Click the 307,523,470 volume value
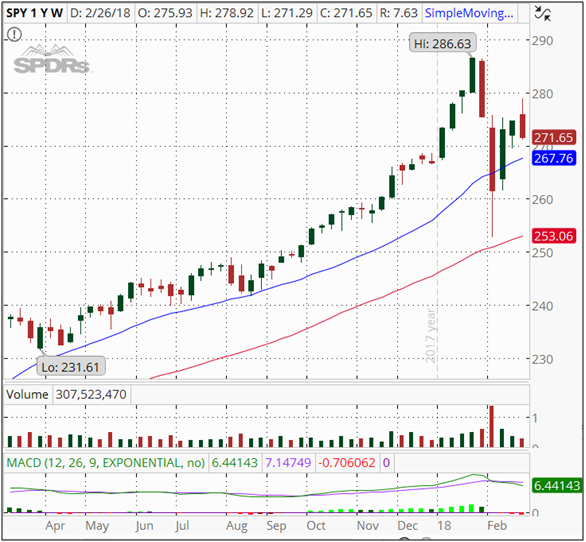586x542 pixels. [x=91, y=394]
